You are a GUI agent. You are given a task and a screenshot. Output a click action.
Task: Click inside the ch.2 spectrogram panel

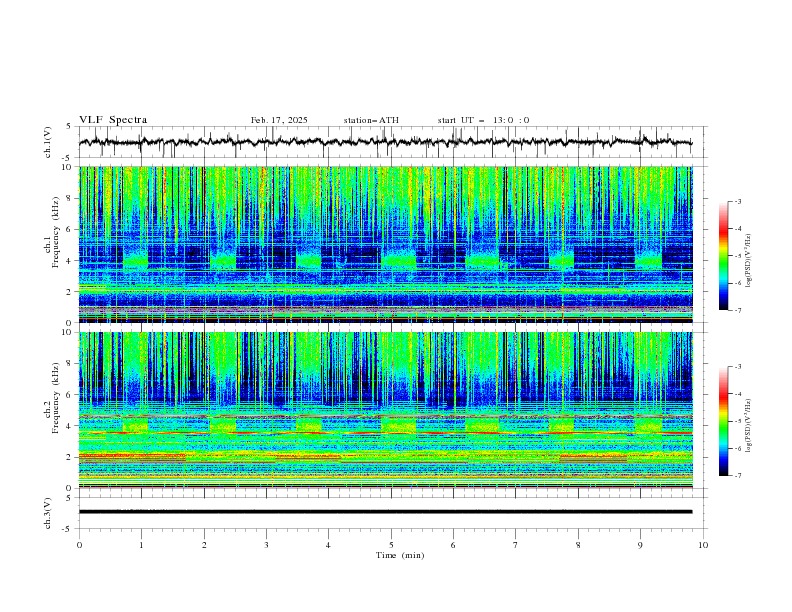tap(385, 410)
